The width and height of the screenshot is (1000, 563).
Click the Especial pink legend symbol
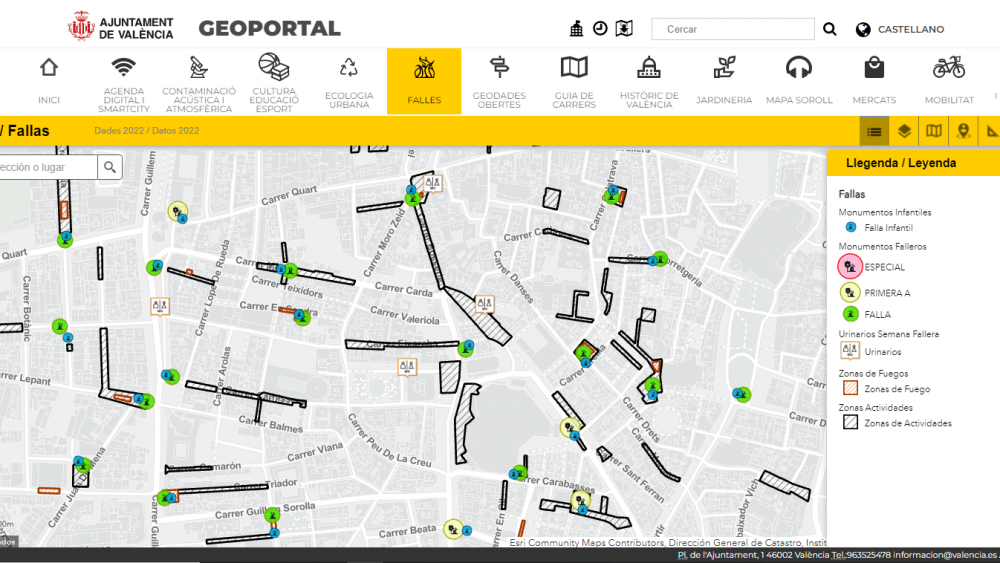pyautogui.click(x=849, y=266)
